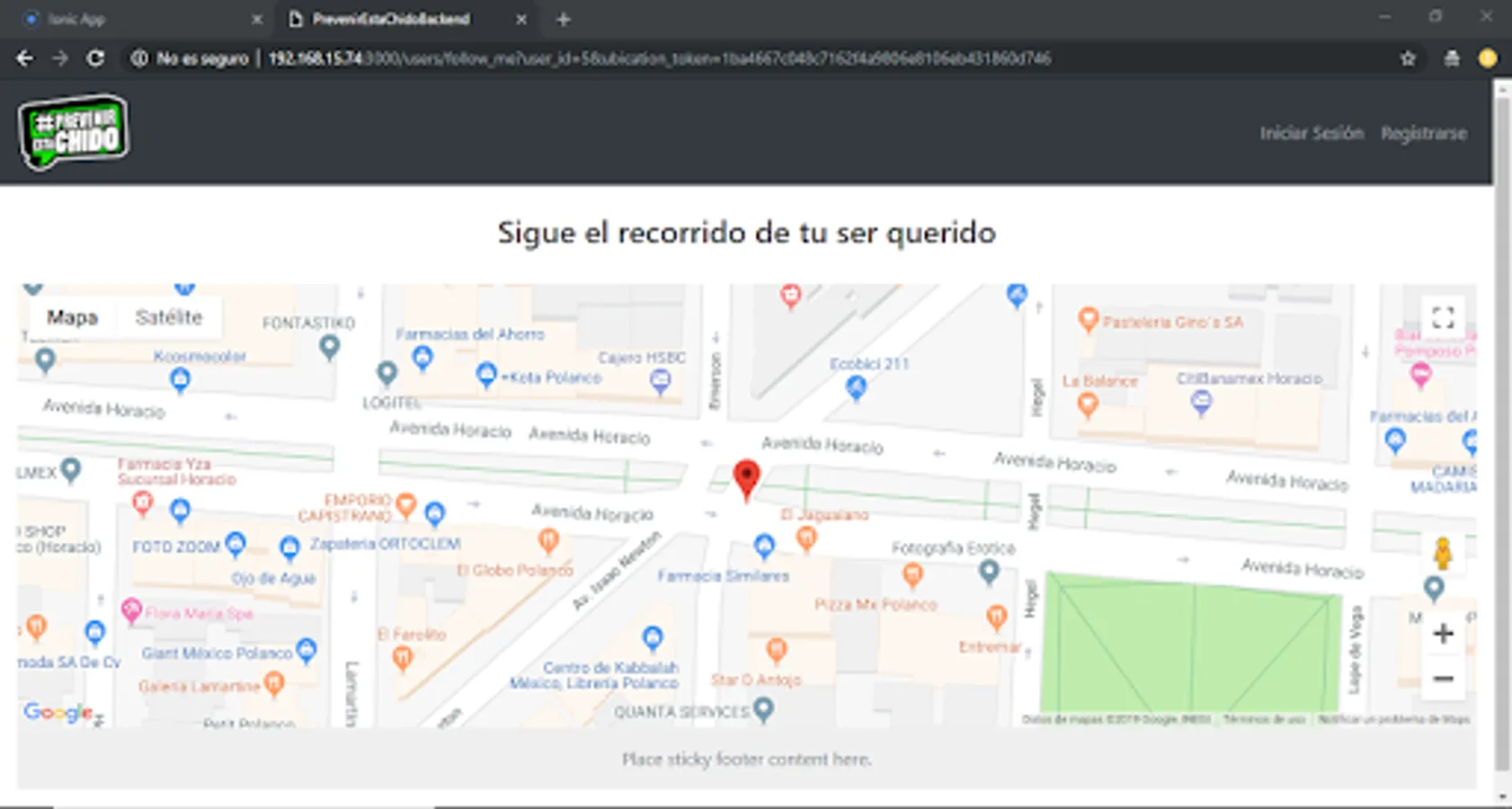Open the Koosmocolor shop pin
The width and height of the screenshot is (1512, 809).
click(180, 380)
